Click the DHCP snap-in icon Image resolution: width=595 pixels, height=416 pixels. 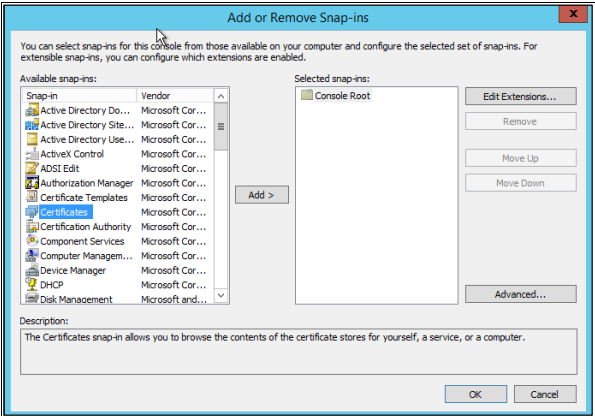(x=32, y=285)
